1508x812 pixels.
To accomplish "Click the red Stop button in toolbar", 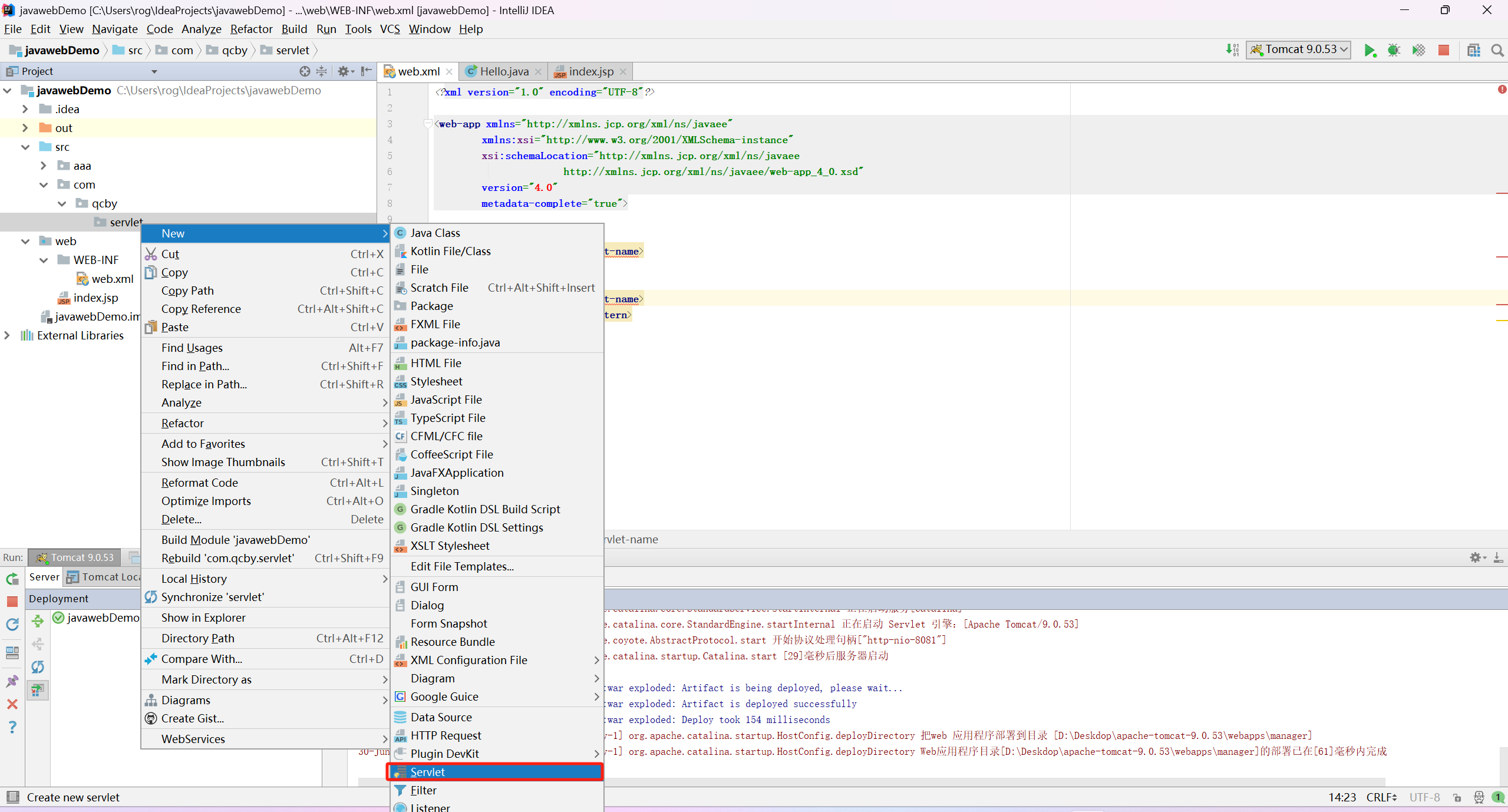I will [x=1443, y=50].
